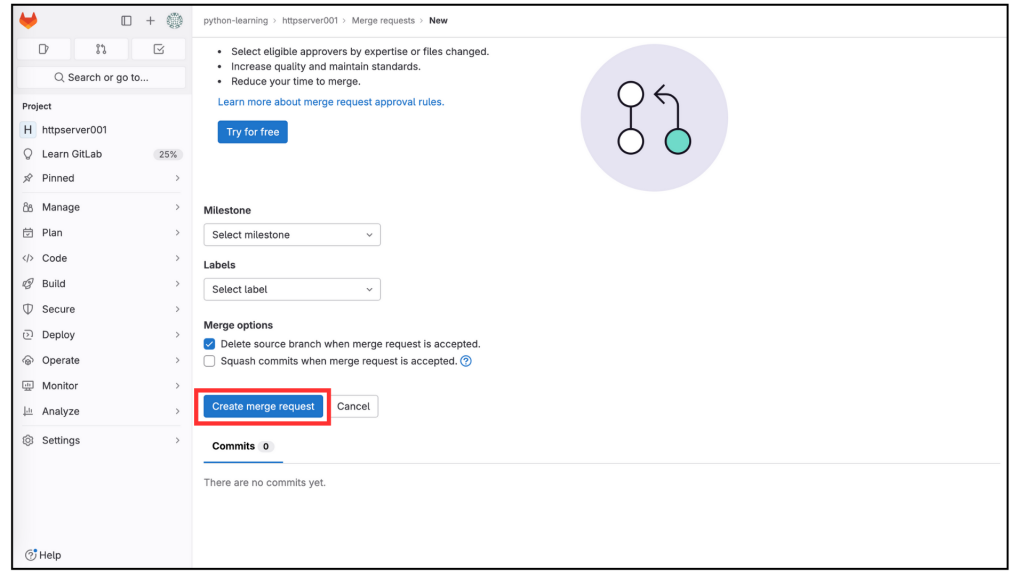Screen dimensions: 1024x576
Task: Open the Select milestone dropdown
Action: coord(292,235)
